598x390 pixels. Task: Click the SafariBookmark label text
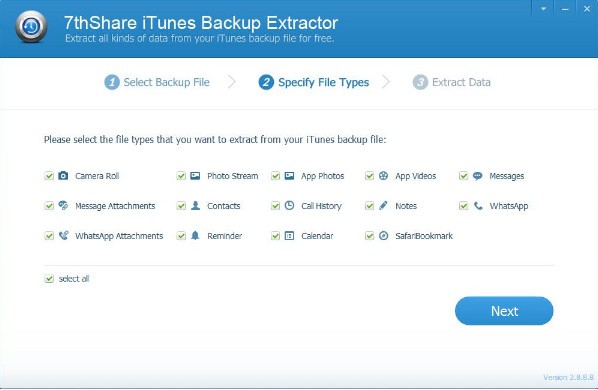424,236
